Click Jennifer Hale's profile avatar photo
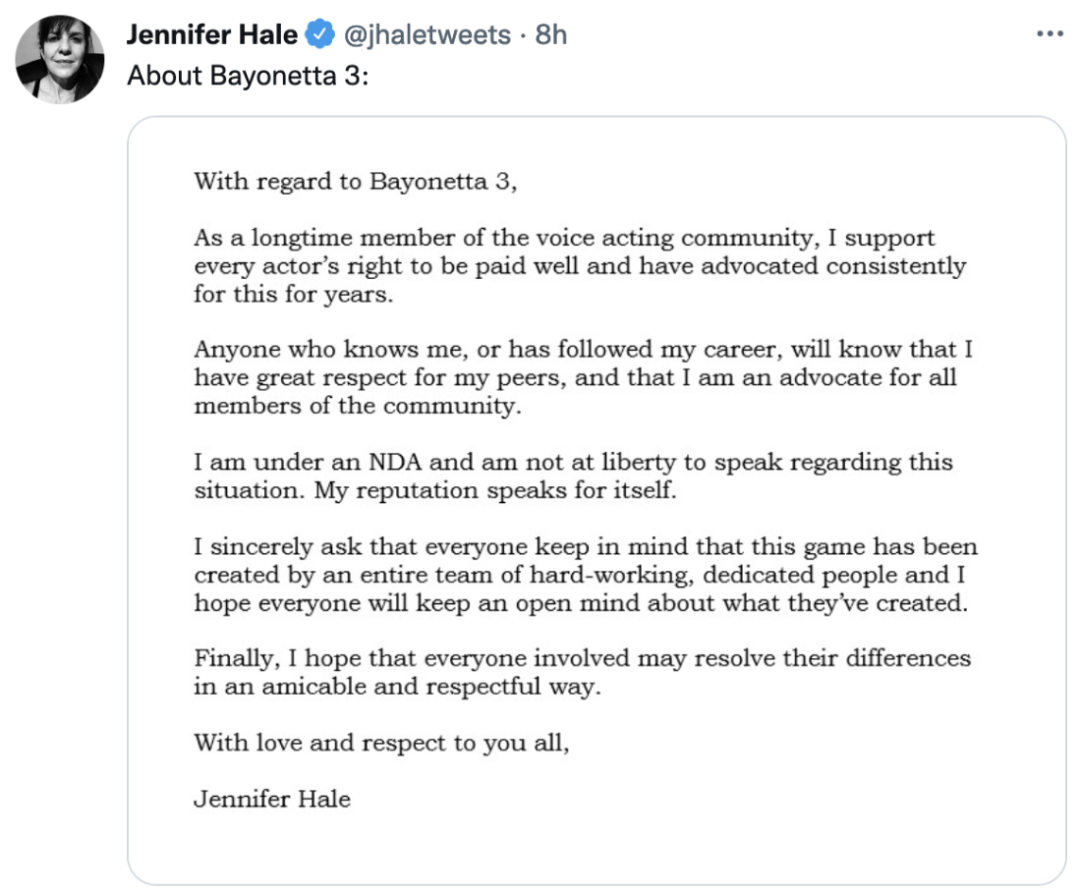The height and width of the screenshot is (894, 1080). coord(60,59)
